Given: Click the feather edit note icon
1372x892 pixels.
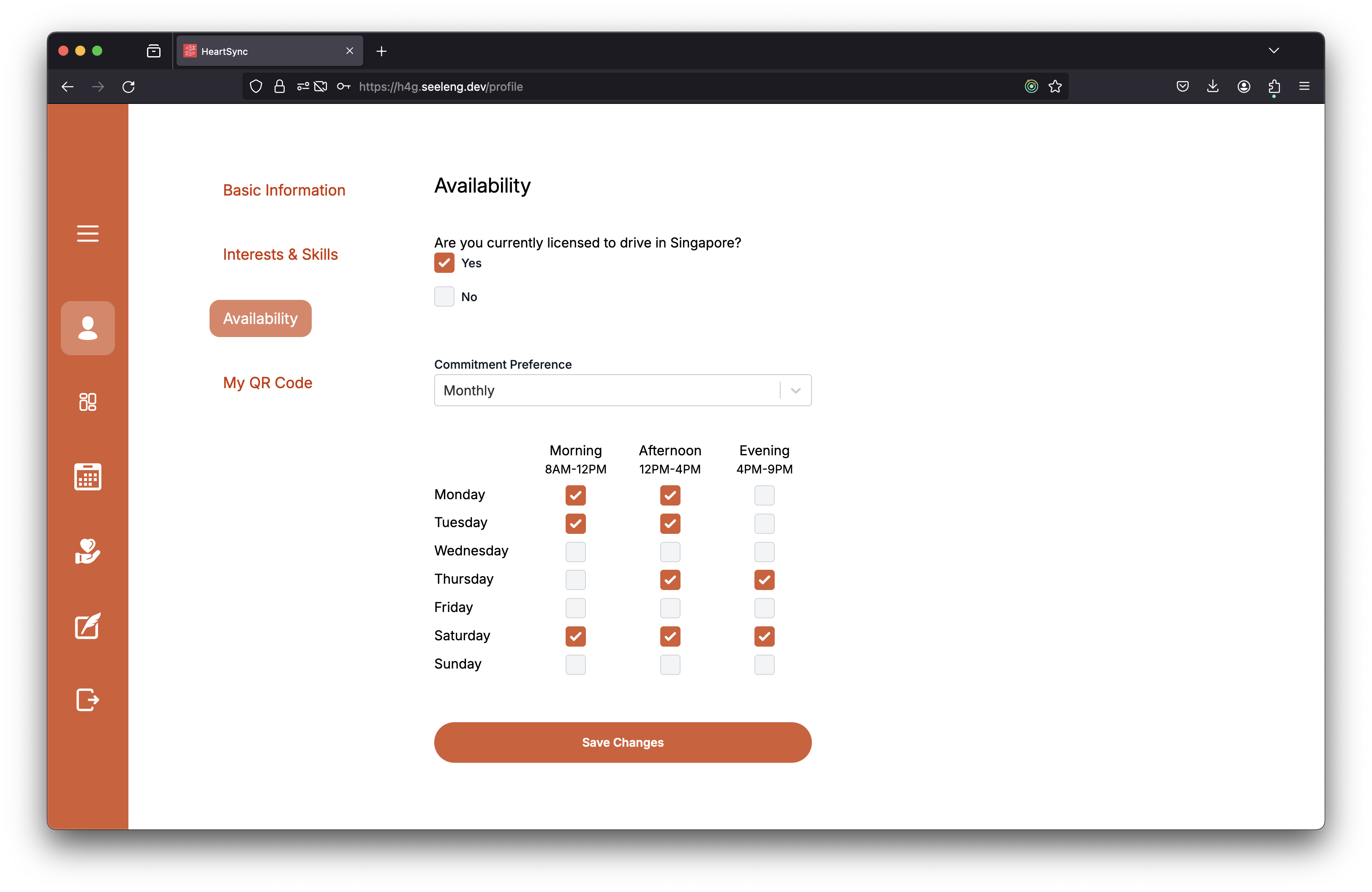Looking at the screenshot, I should [x=87, y=626].
